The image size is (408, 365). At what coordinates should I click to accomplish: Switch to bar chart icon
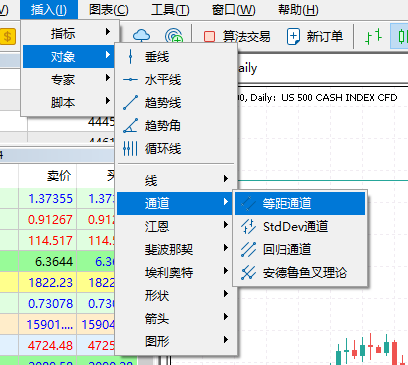coord(373,36)
